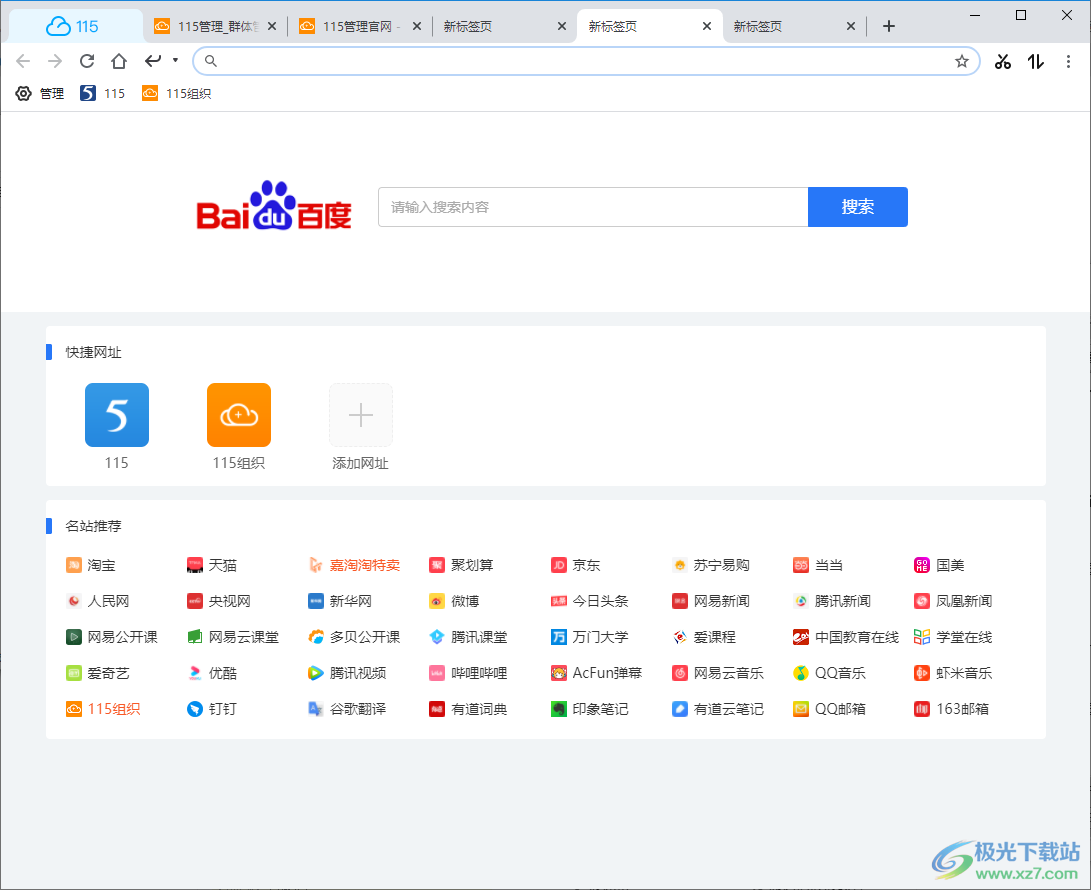This screenshot has height=890, width=1091.
Task: Open 嘉淘淘特卖 site link
Action: click(354, 565)
